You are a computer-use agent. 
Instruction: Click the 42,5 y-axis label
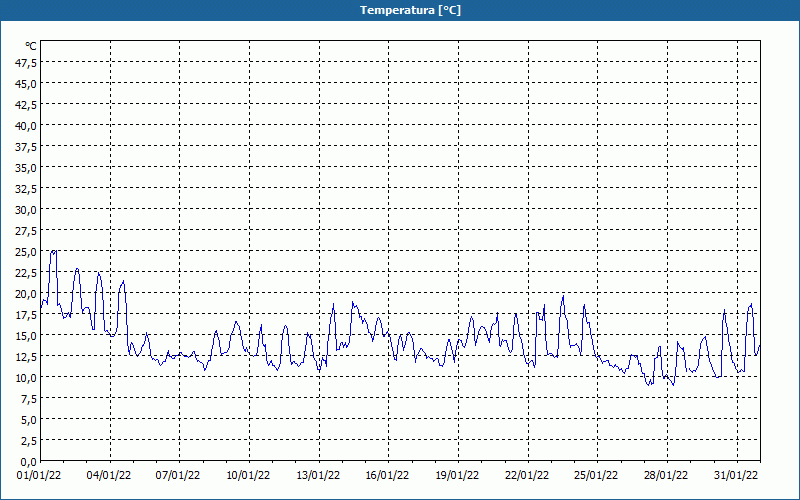(x=27, y=105)
